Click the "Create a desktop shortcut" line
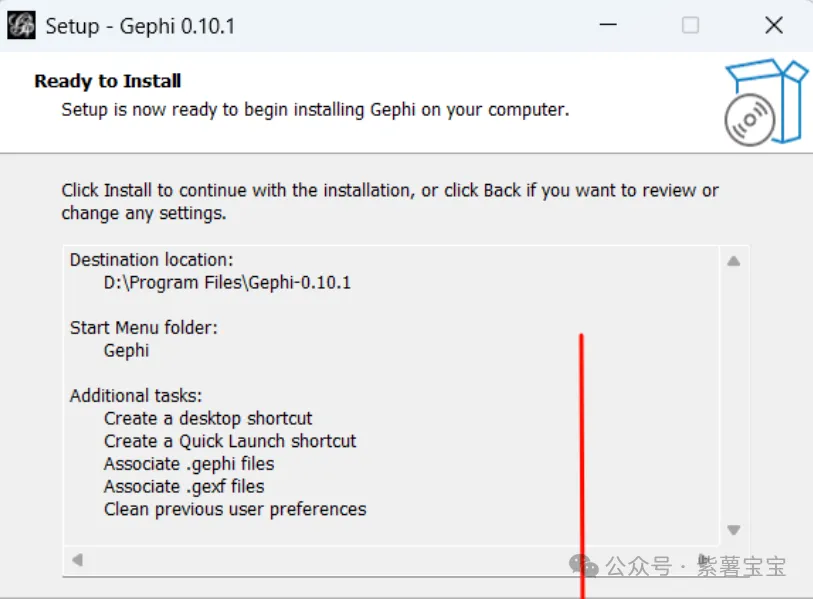Viewport: 813px width, 599px height. [208, 418]
